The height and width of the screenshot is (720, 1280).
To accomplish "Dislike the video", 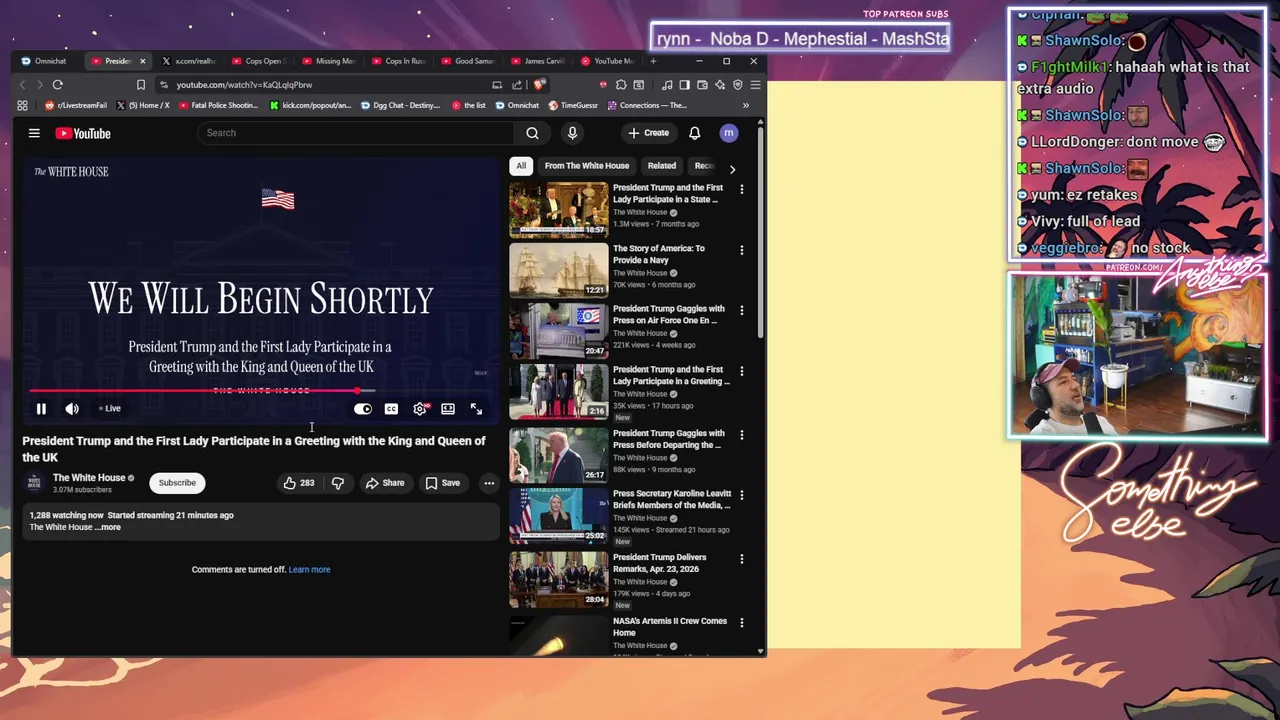I will click(x=338, y=483).
